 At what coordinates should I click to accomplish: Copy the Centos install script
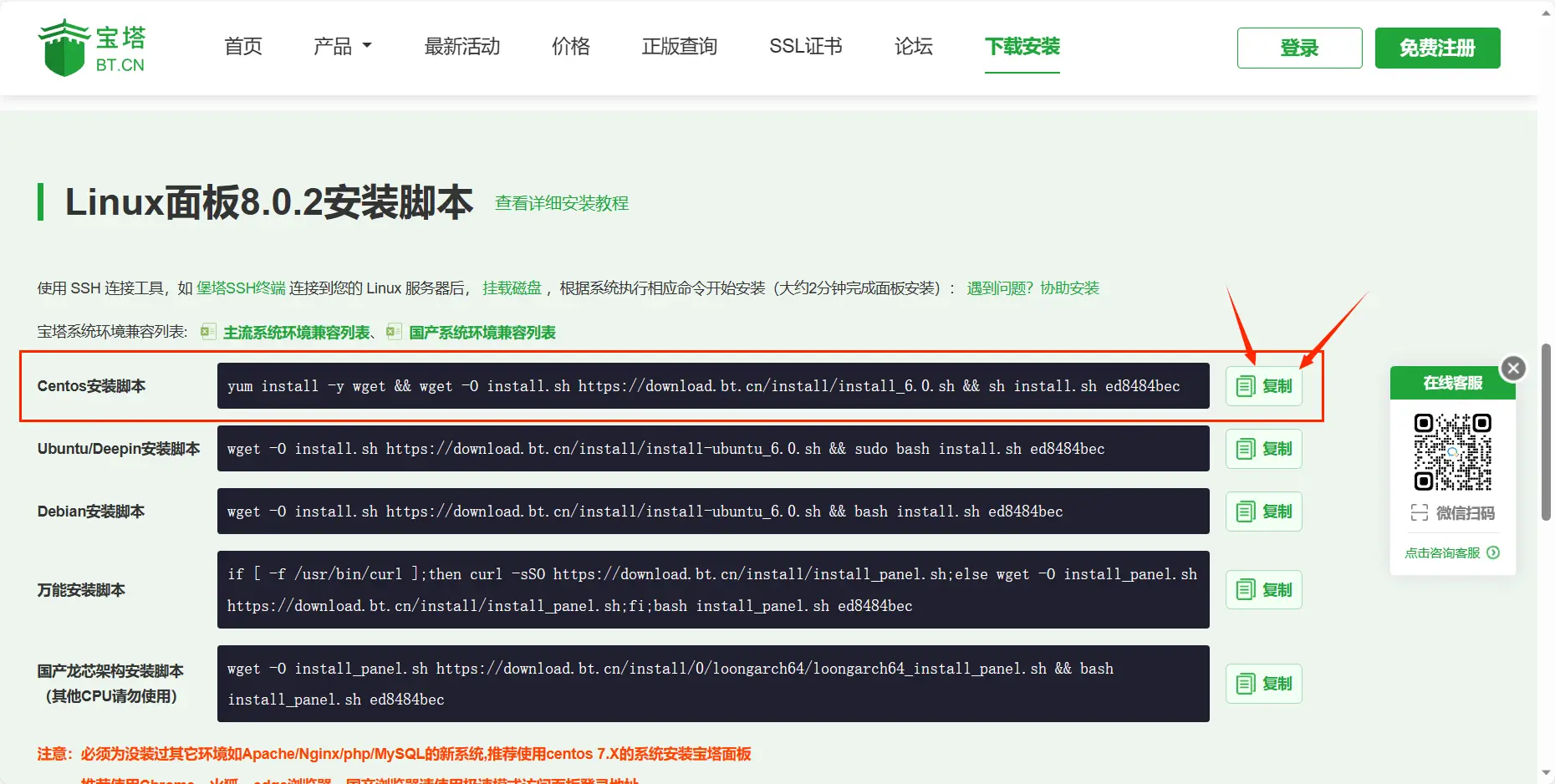coord(1263,386)
